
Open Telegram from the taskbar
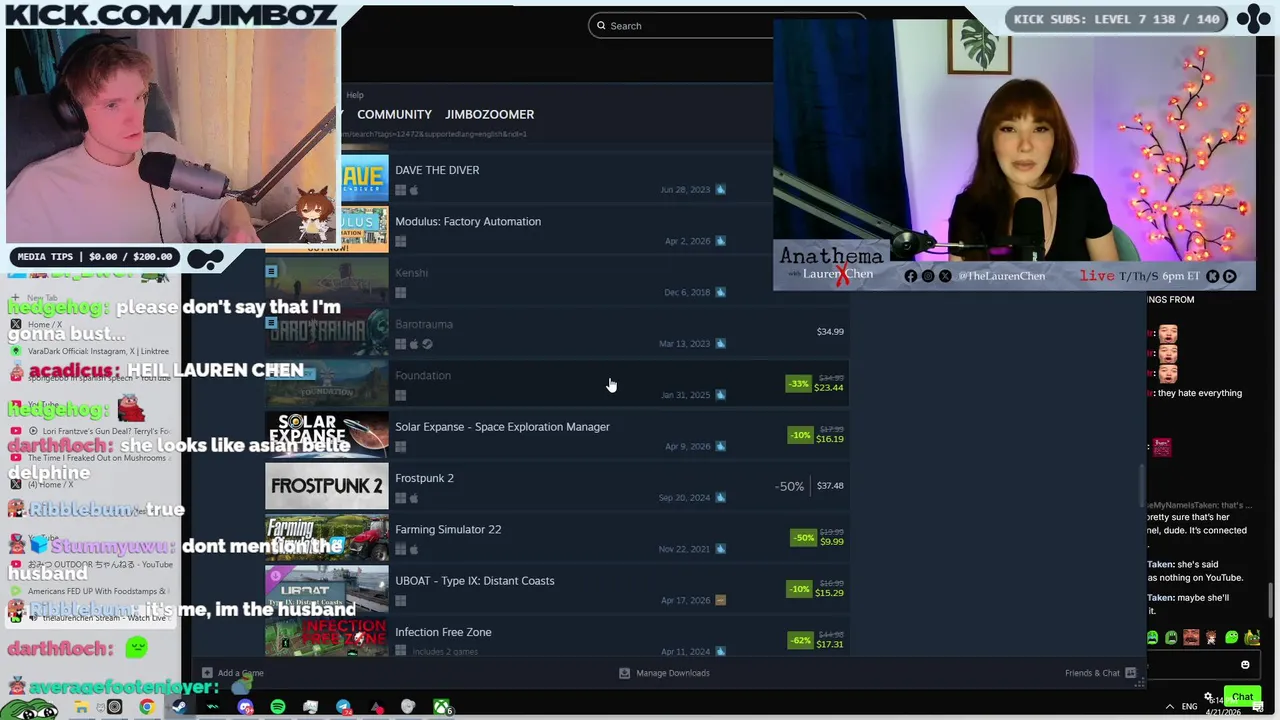pyautogui.click(x=343, y=707)
